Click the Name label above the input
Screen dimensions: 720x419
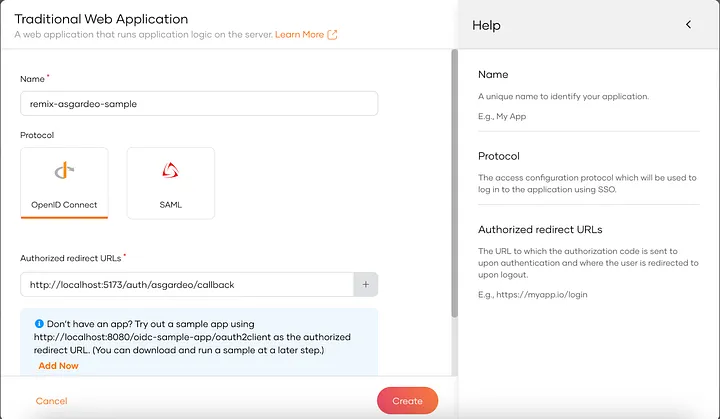click(32, 79)
